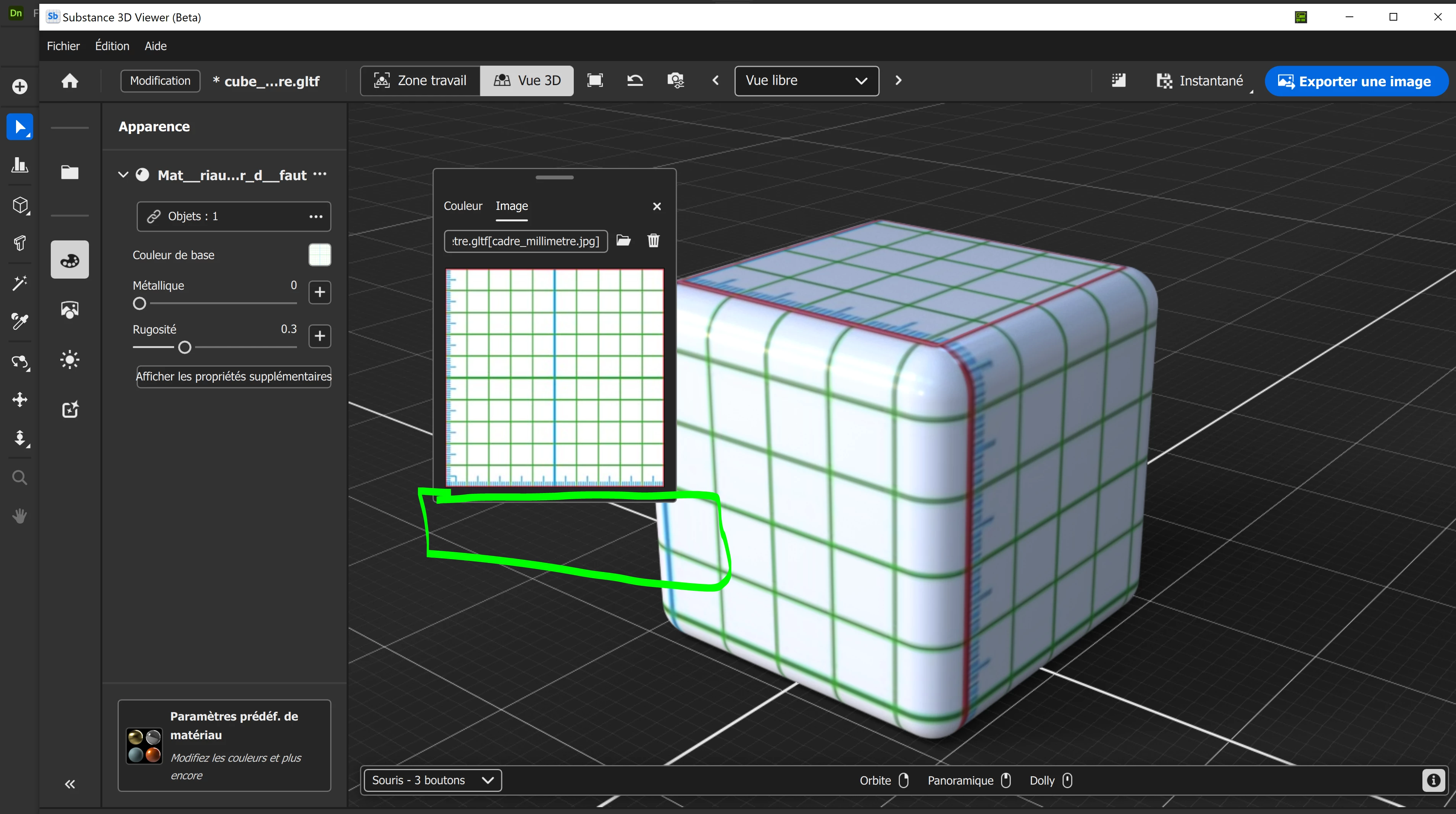
Task: Click the frame selection icon
Action: [595, 81]
